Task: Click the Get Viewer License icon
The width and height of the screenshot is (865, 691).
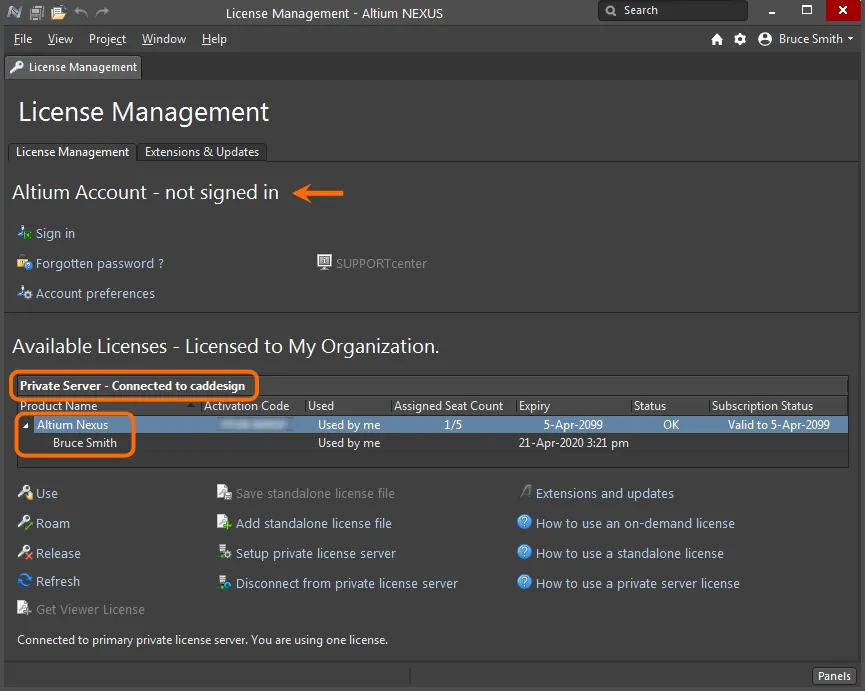Action: pyautogui.click(x=24, y=608)
